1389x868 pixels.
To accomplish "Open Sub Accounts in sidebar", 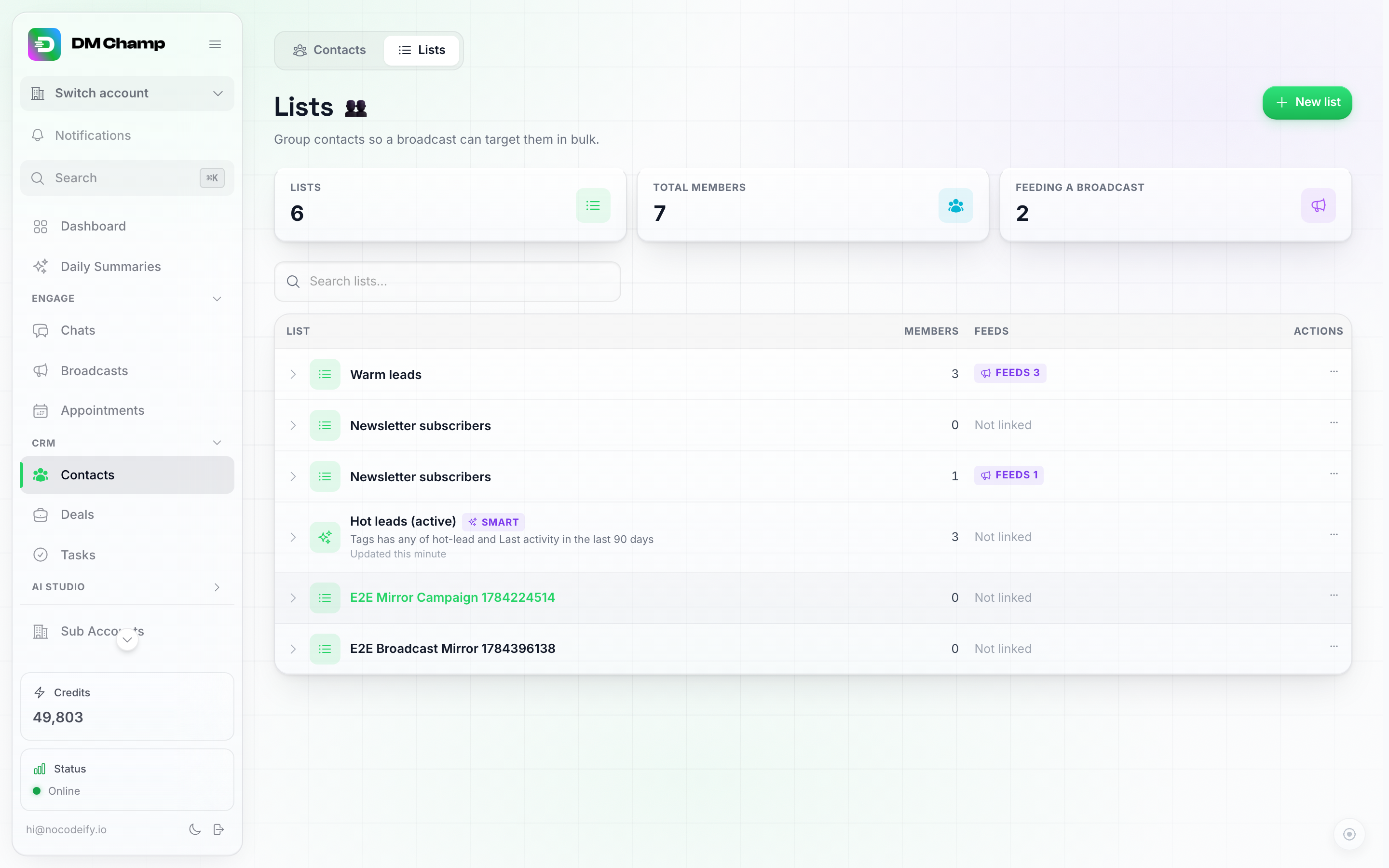I will click(127, 631).
